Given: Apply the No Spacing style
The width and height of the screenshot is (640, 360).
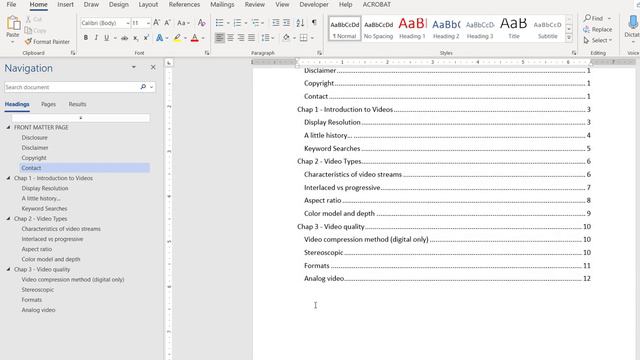Looking at the screenshot, I should [x=378, y=29].
